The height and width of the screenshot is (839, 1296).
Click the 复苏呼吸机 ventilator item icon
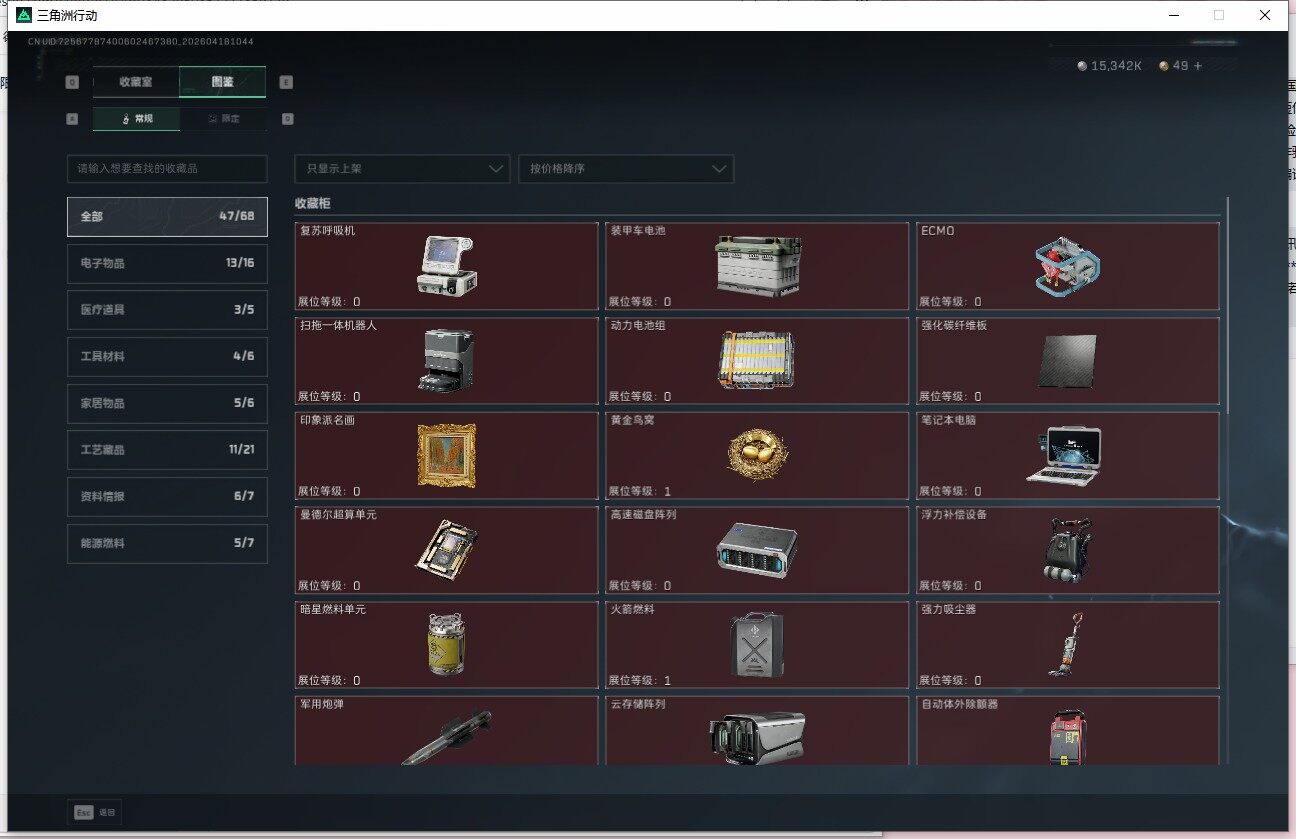(x=445, y=266)
